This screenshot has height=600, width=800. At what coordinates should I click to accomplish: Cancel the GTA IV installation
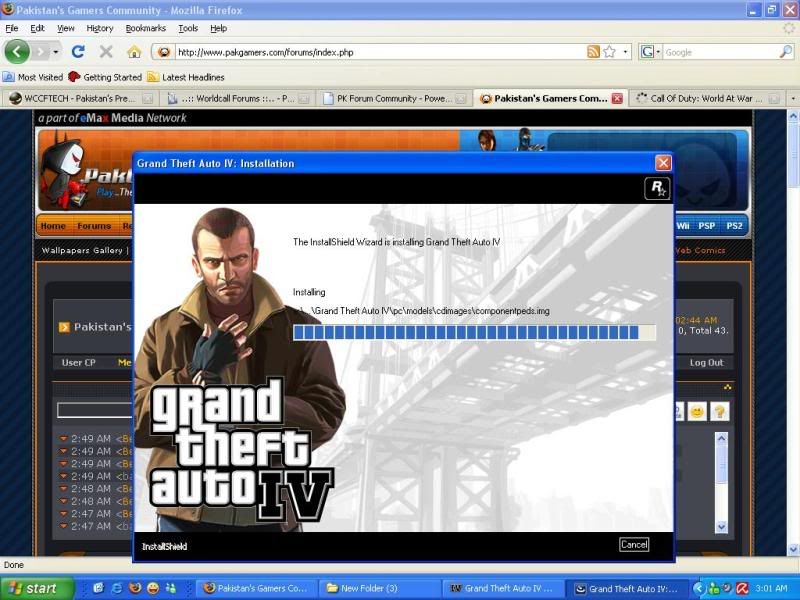click(x=634, y=544)
